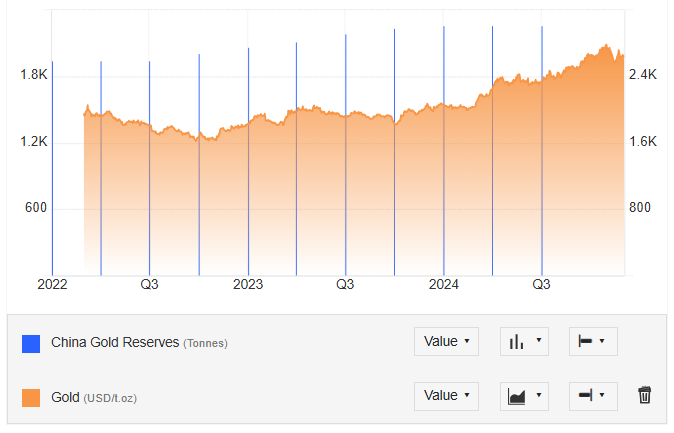Expand Value dropdown for Gold row

click(446, 395)
